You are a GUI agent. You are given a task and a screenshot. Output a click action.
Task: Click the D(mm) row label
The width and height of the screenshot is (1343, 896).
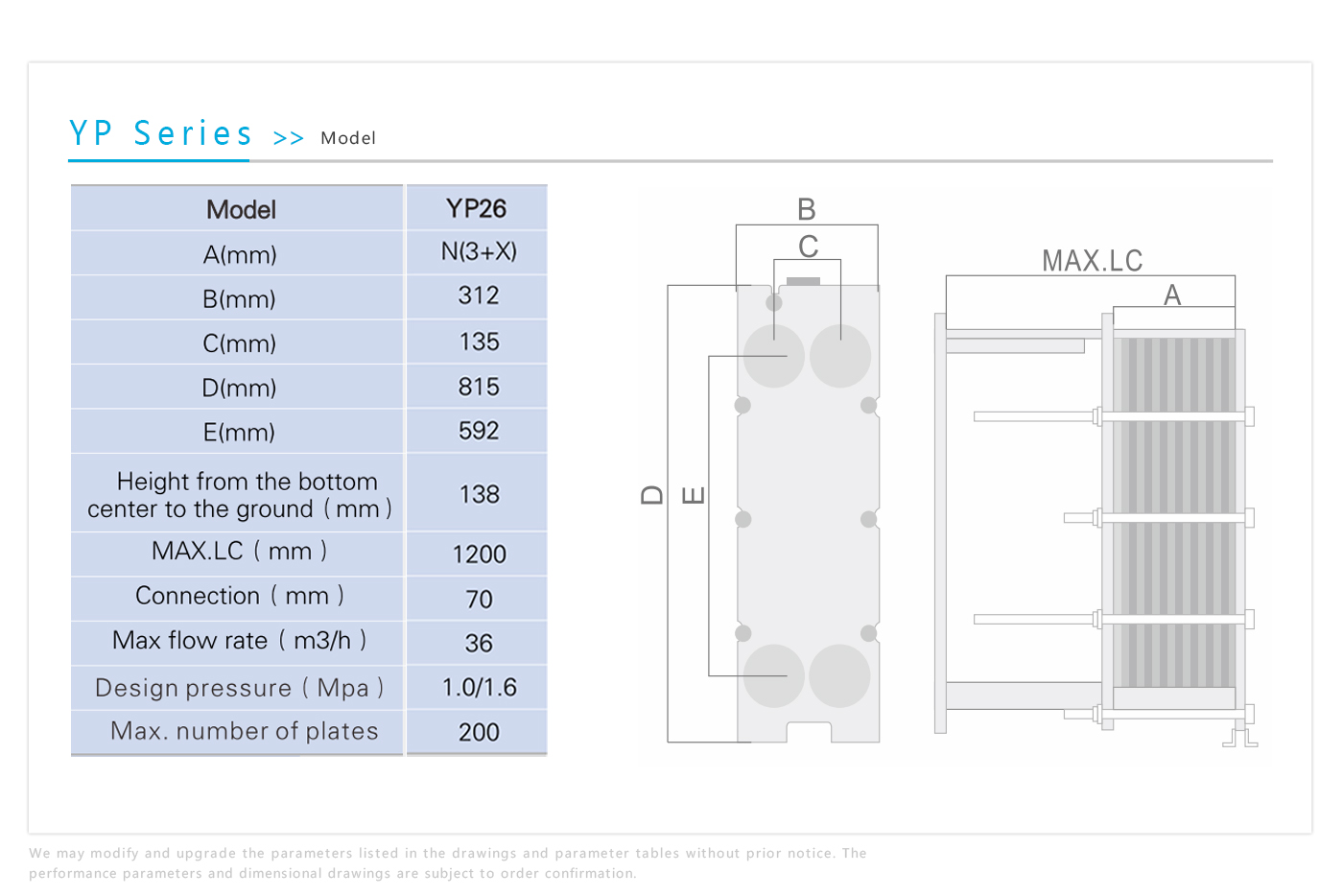click(239, 388)
